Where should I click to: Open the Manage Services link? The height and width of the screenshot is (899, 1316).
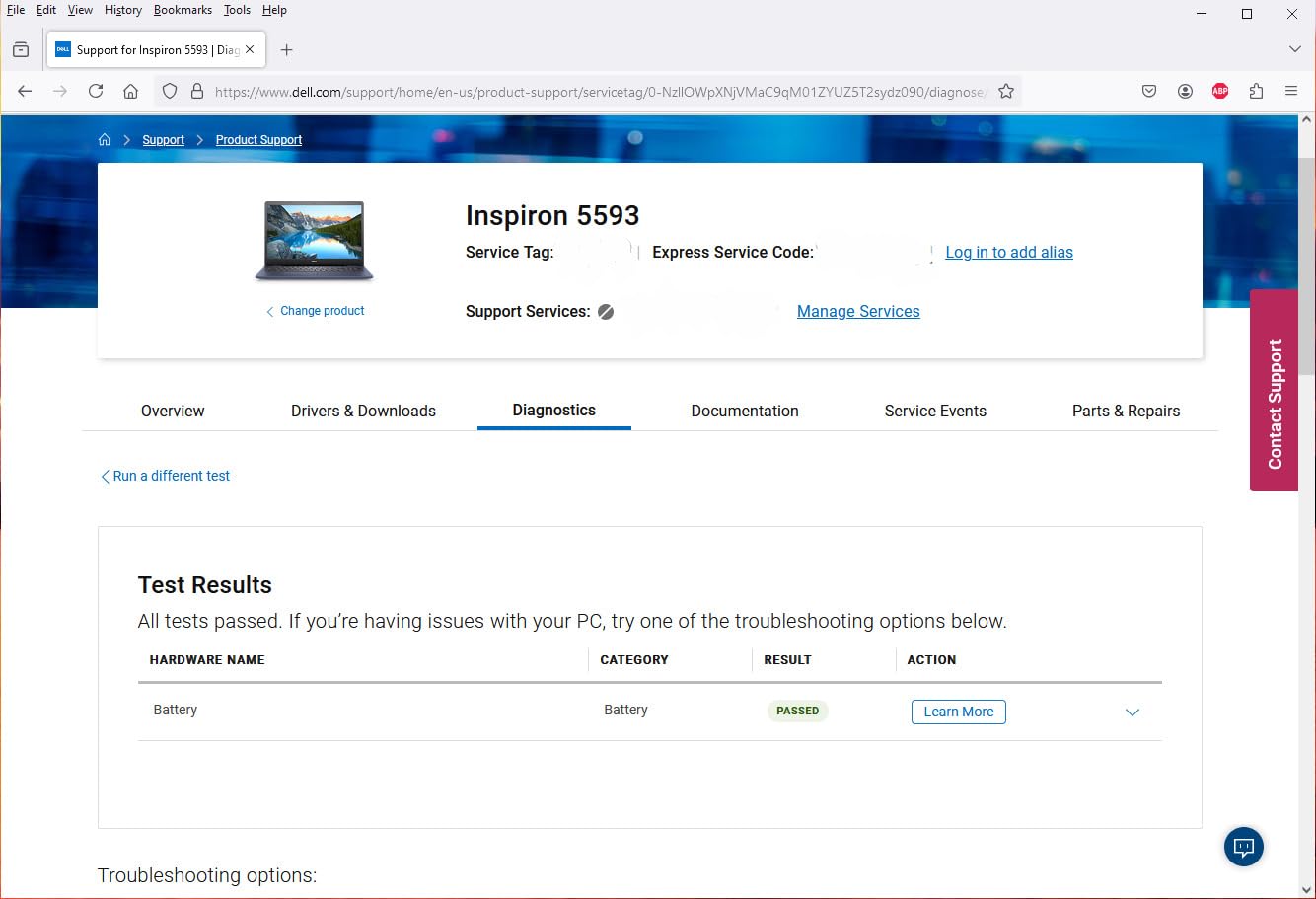858,311
